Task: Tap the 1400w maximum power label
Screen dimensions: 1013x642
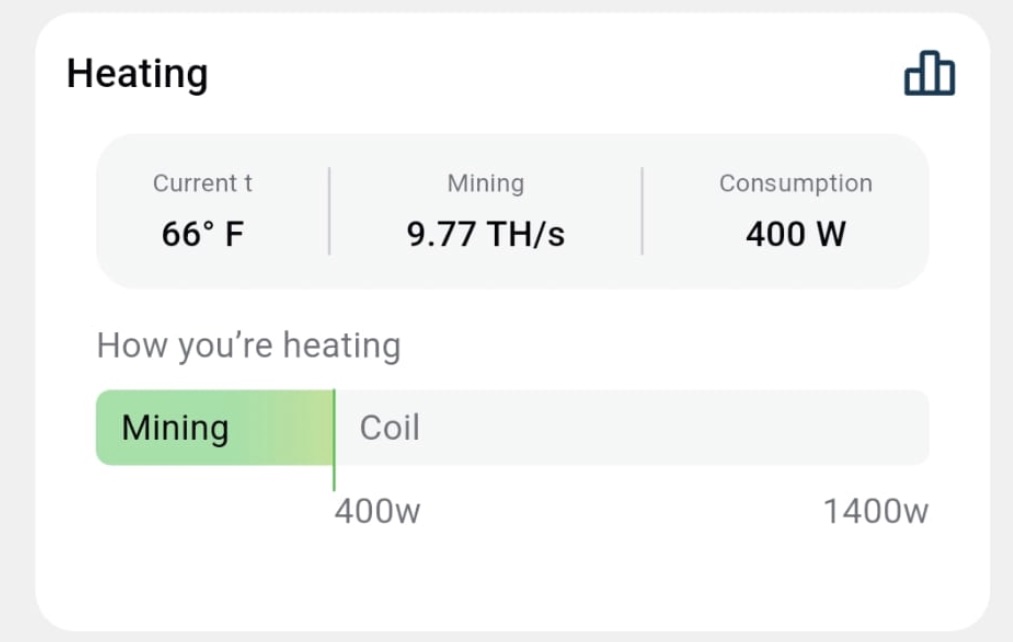Action: (x=875, y=512)
